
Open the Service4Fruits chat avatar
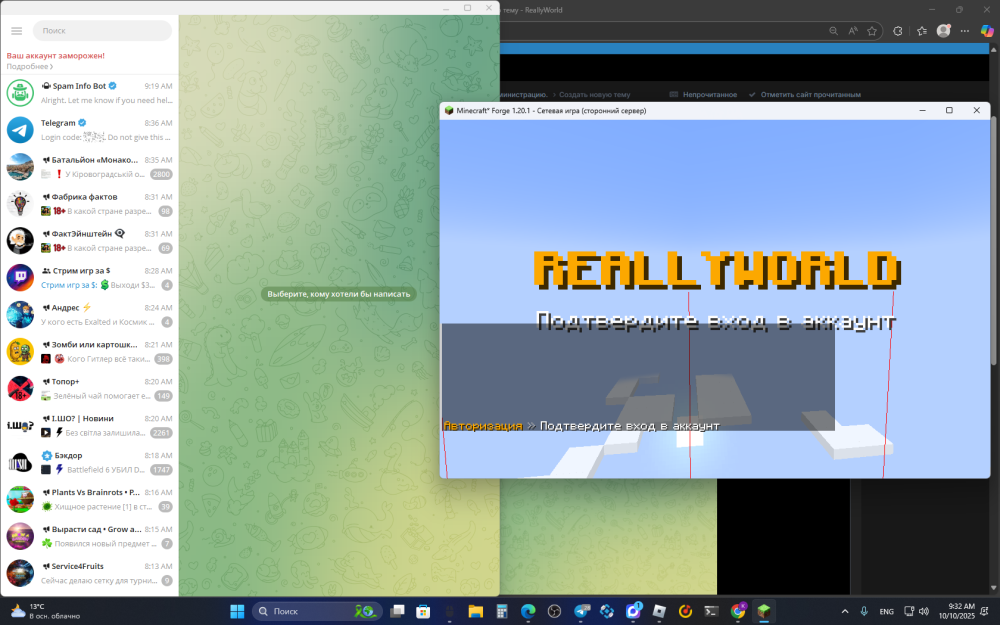20,573
